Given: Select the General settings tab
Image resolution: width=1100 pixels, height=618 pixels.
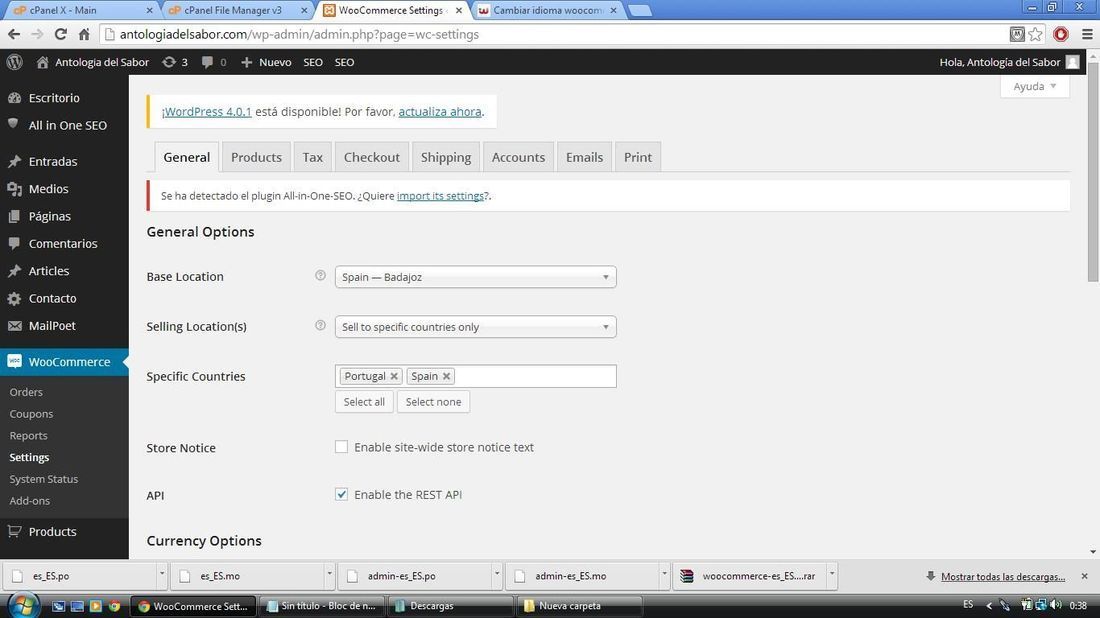Looking at the screenshot, I should tap(187, 157).
